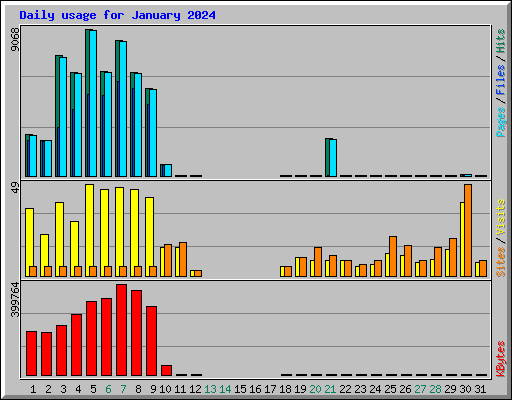Click the day 26 axis label

click(405, 389)
